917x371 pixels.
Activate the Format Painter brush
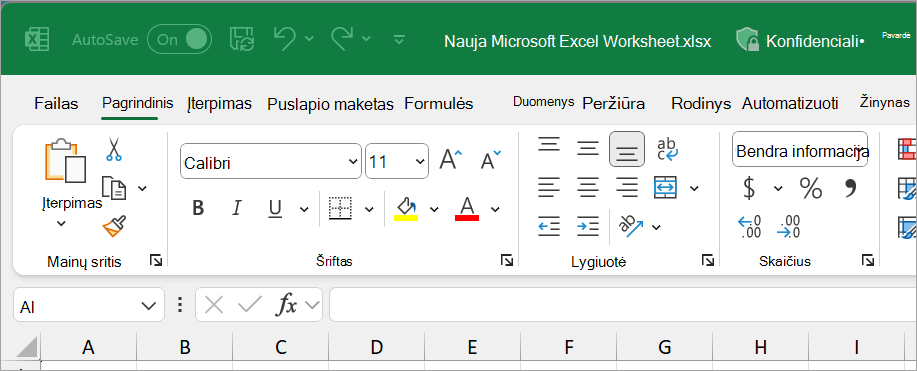(x=114, y=225)
